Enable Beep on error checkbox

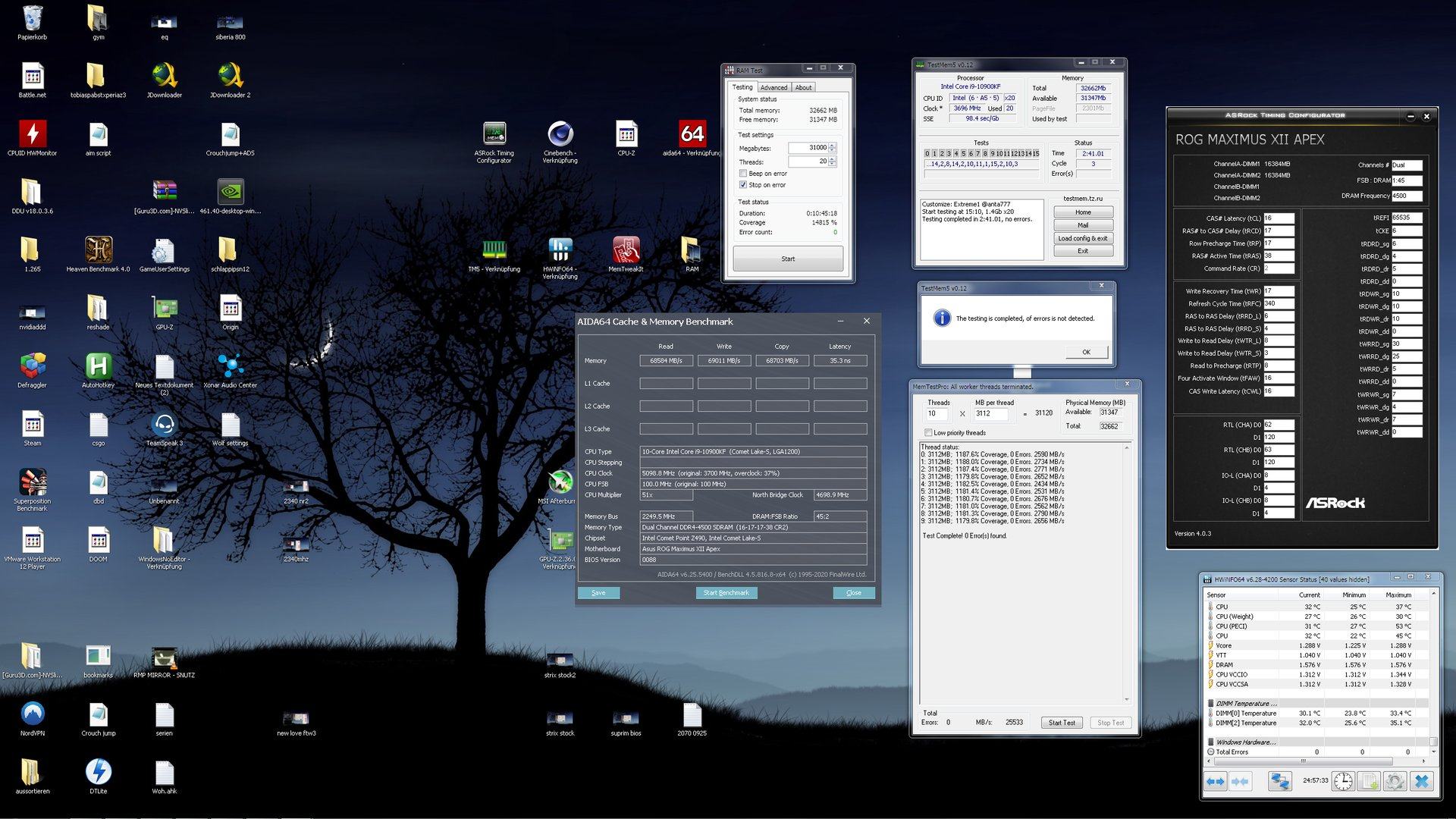pos(743,174)
